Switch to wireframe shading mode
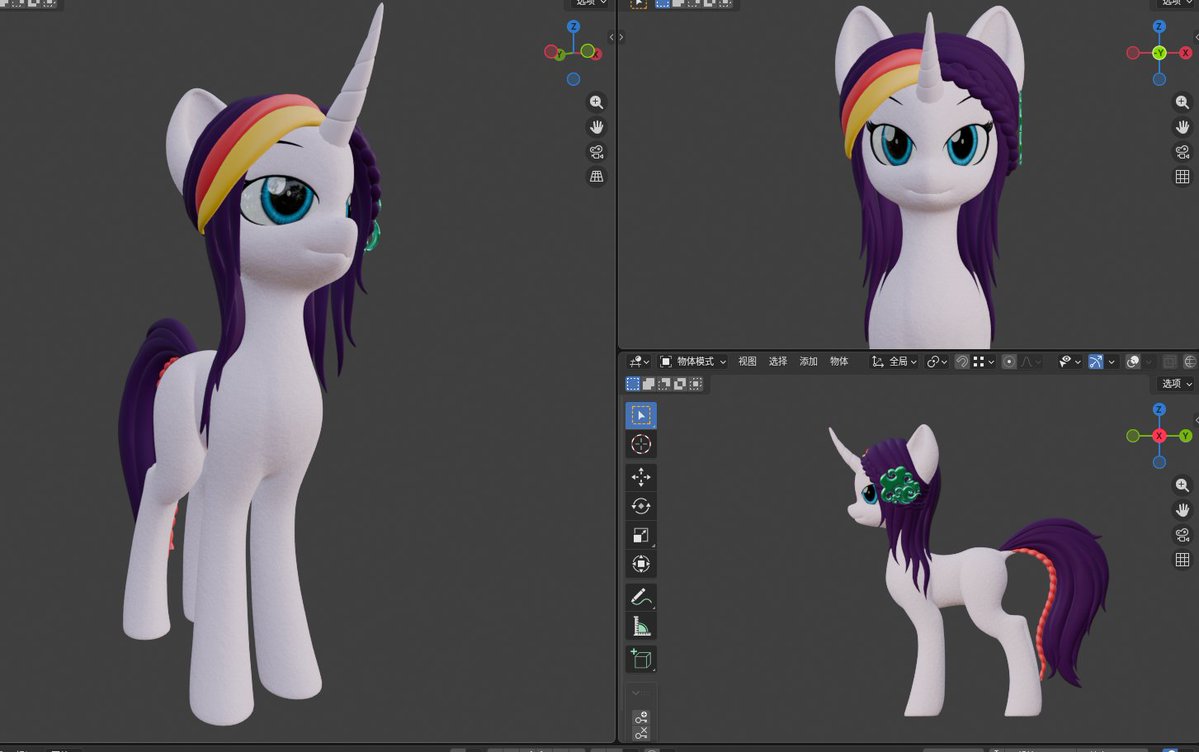Viewport: 1199px width, 752px height. pos(1191,362)
